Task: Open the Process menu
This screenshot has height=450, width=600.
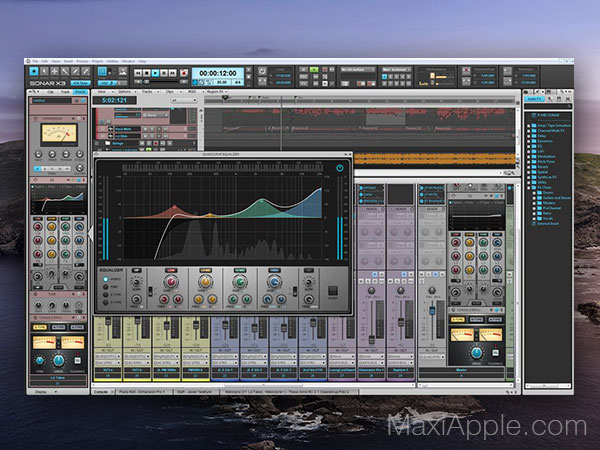Action: [x=82, y=61]
